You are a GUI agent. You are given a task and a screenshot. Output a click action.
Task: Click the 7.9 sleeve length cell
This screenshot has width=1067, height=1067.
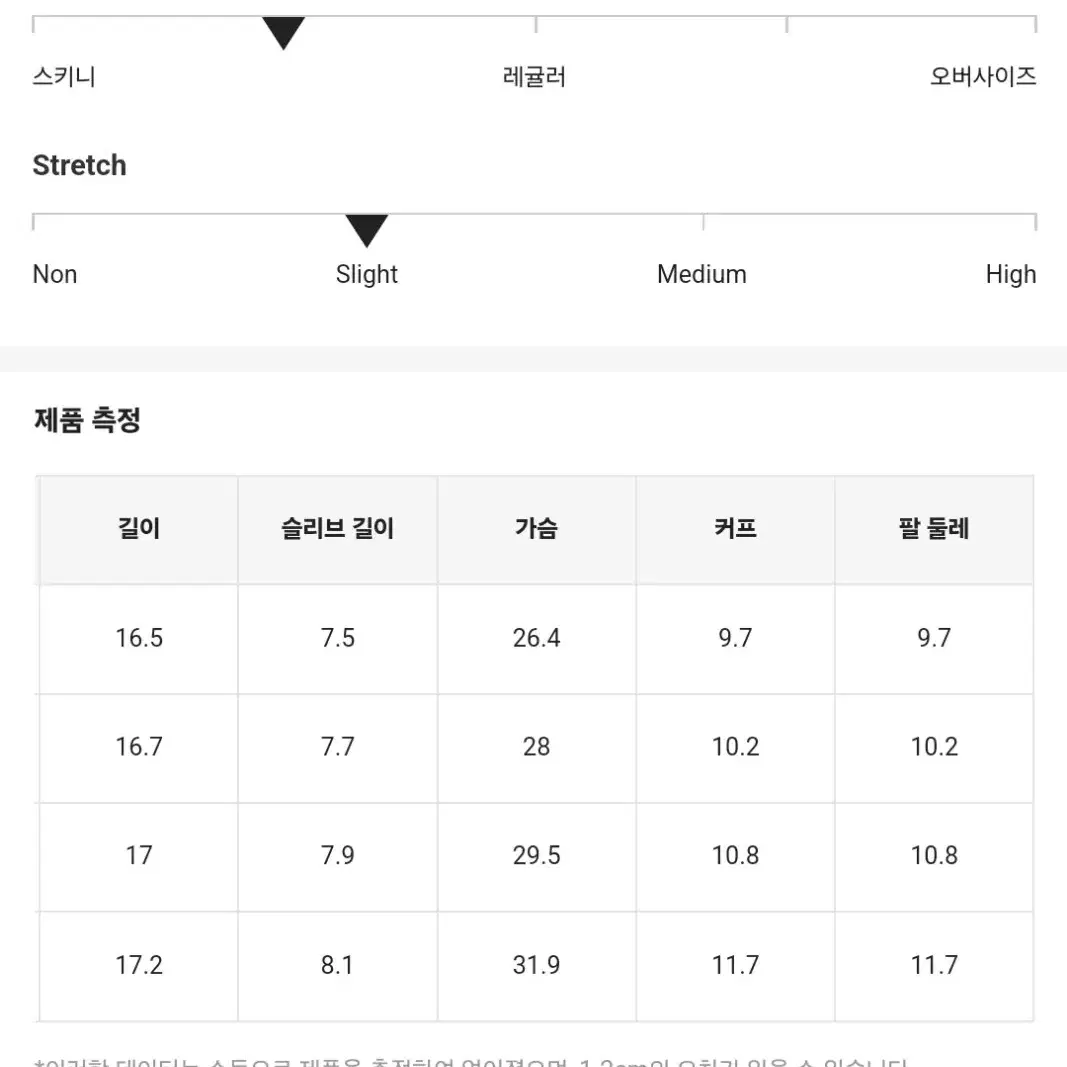(x=338, y=856)
